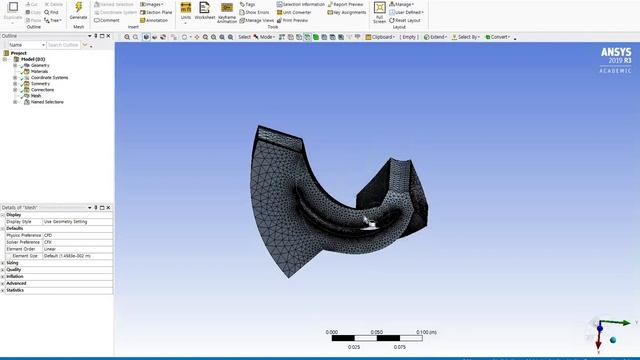The height and width of the screenshot is (360, 640).
Task: Click the Empty clipboard indicator
Action: (409, 37)
